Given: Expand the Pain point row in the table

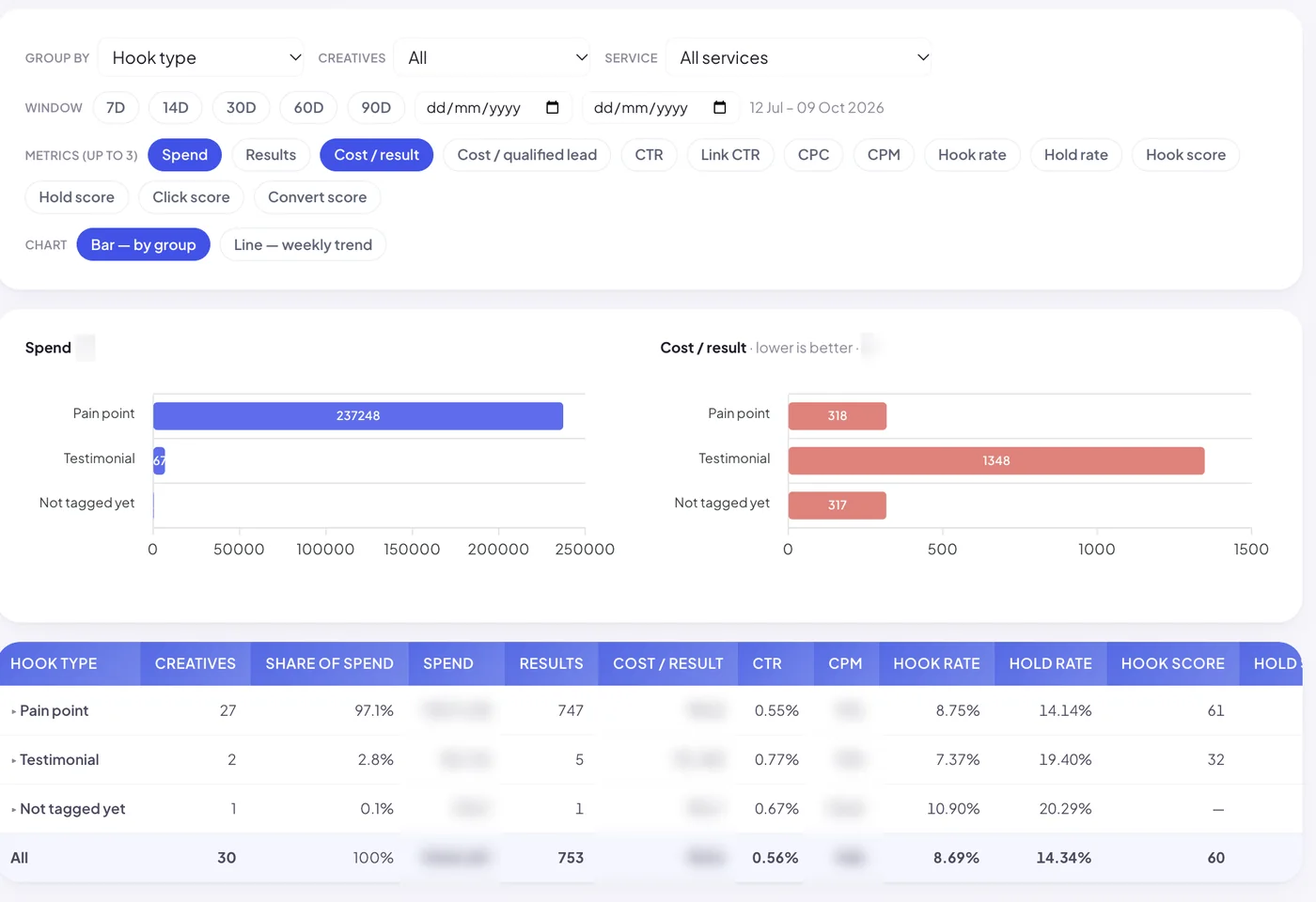Looking at the screenshot, I should (x=14, y=711).
